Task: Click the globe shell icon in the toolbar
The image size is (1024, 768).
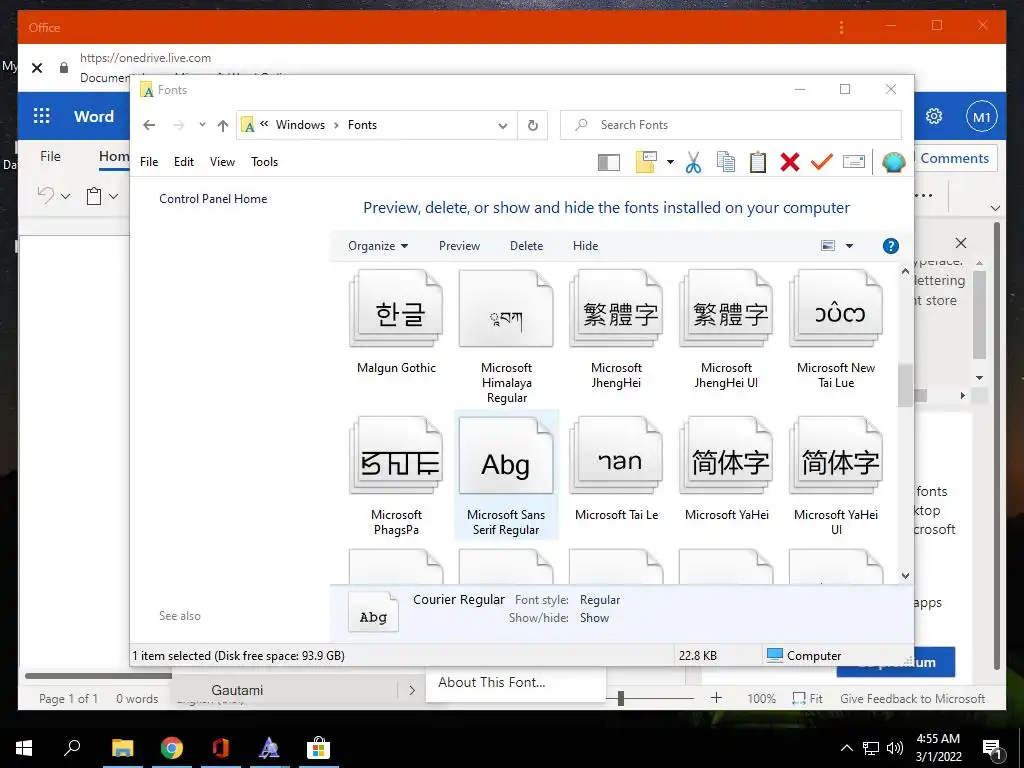Action: pos(893,162)
